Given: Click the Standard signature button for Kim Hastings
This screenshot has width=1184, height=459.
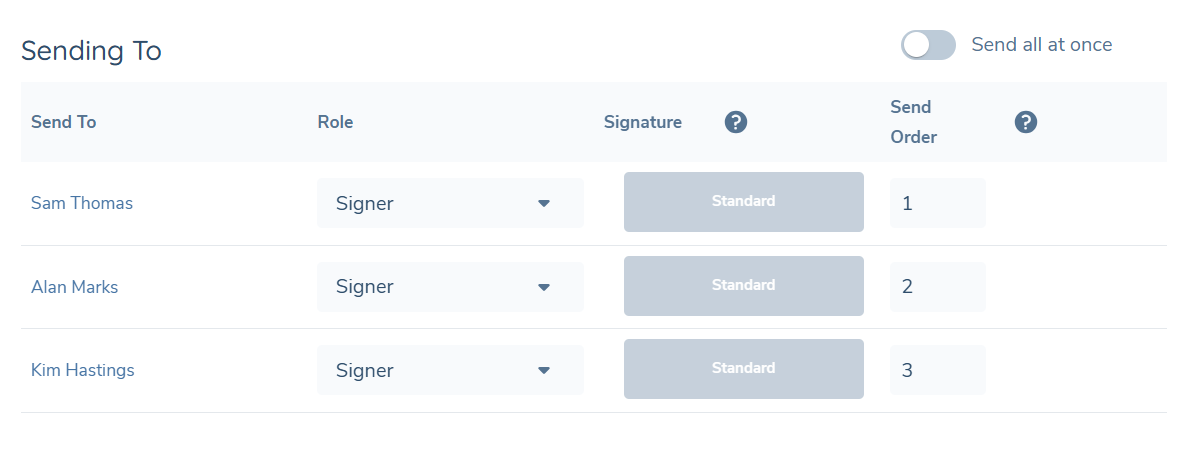Looking at the screenshot, I should pyautogui.click(x=743, y=369).
